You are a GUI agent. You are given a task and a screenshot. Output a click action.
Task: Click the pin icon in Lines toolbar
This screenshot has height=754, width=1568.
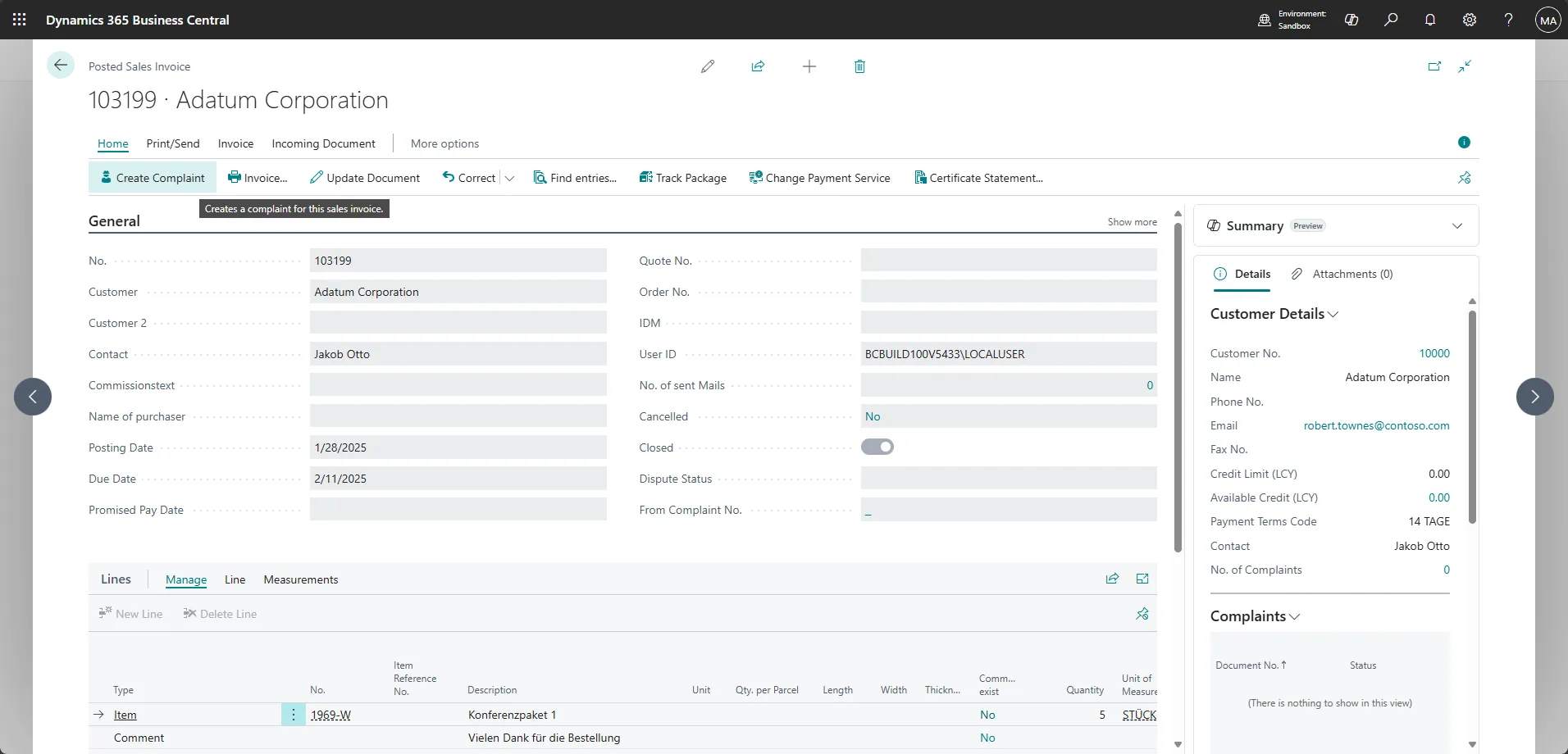(1142, 614)
